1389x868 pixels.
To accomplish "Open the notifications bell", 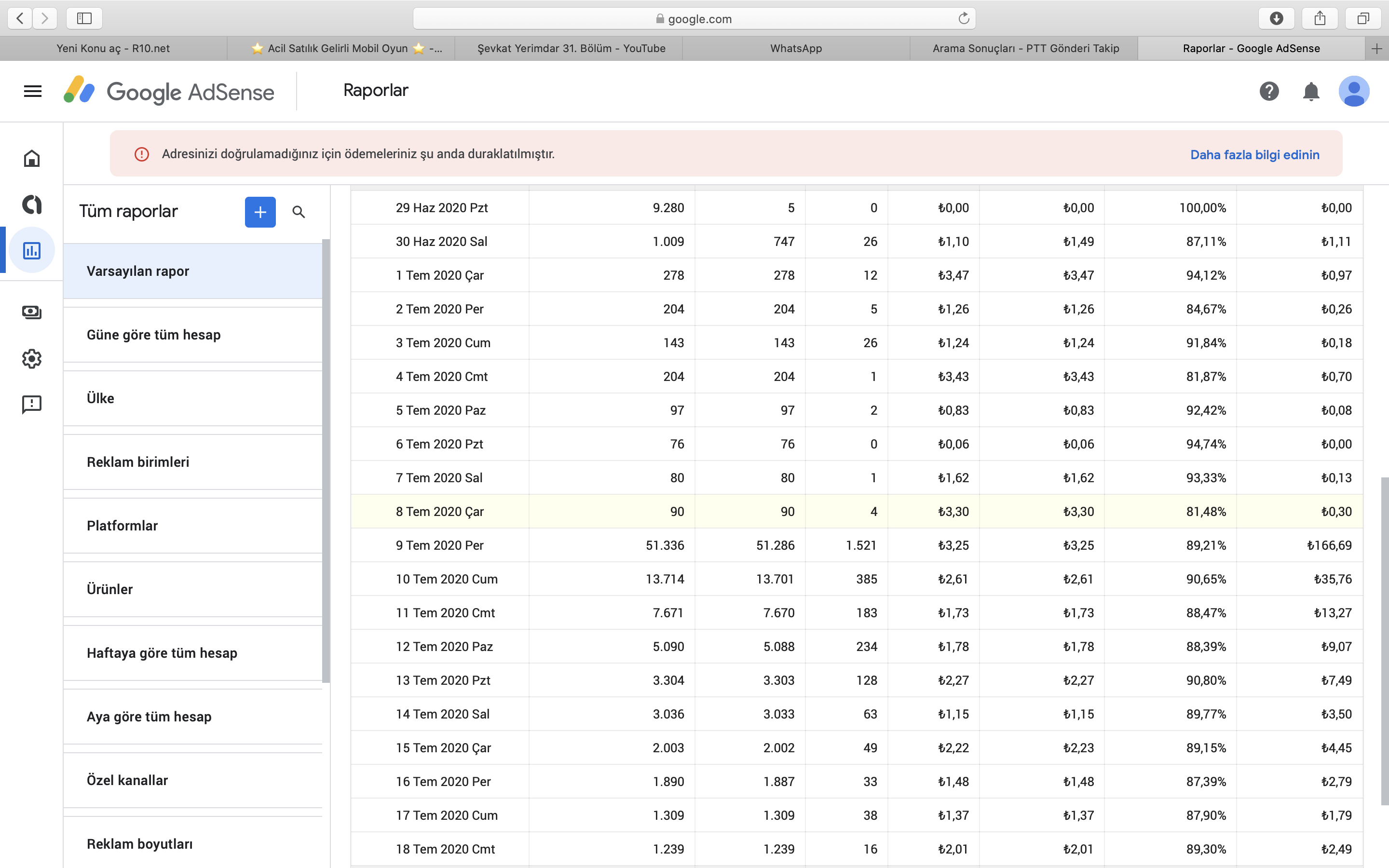I will tap(1311, 91).
